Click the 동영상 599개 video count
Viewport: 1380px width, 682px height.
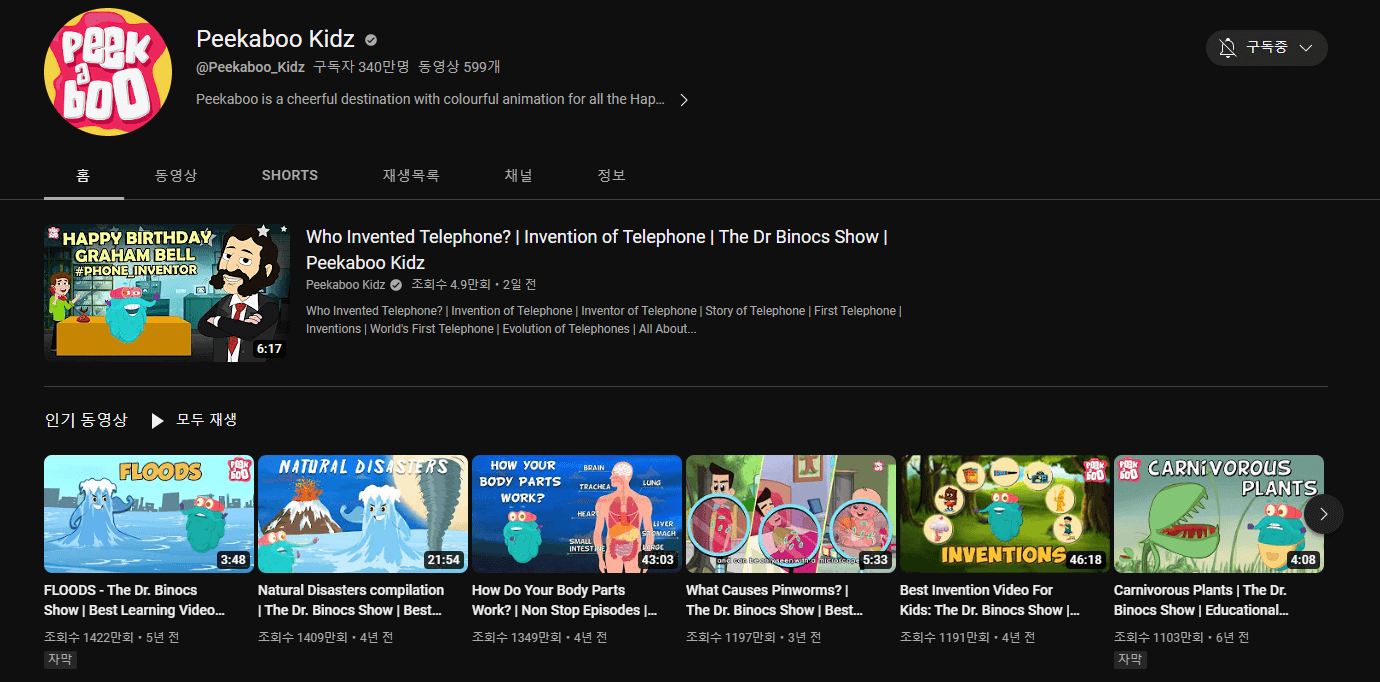click(460, 67)
